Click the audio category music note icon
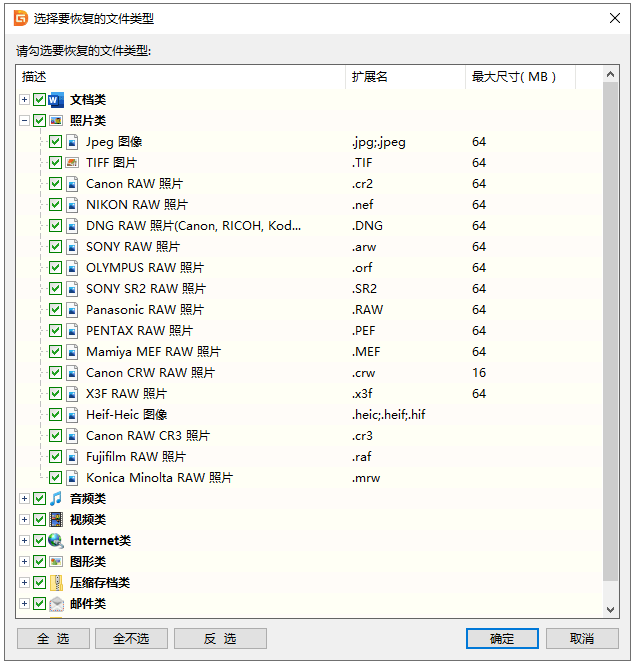This screenshot has height=664, width=636. click(56, 499)
